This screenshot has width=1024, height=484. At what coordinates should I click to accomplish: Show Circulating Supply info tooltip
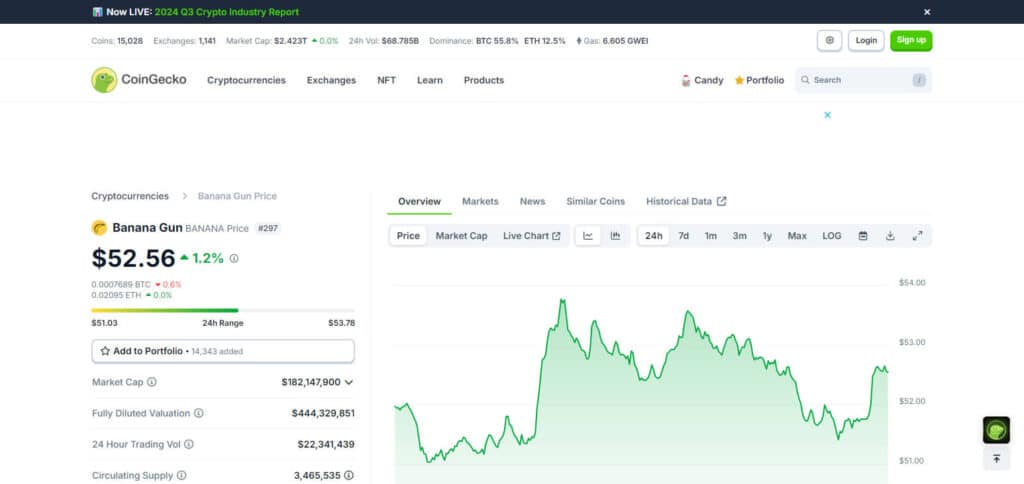[182, 476]
